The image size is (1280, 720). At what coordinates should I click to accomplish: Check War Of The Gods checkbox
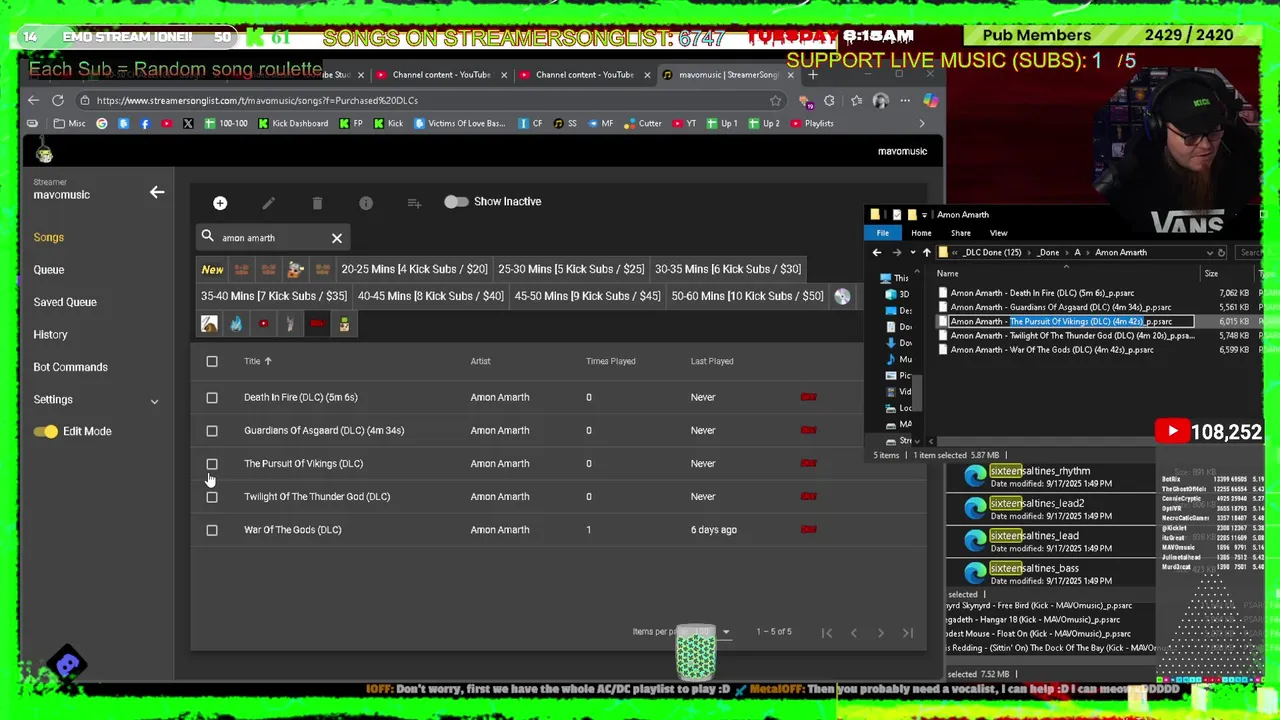point(212,529)
